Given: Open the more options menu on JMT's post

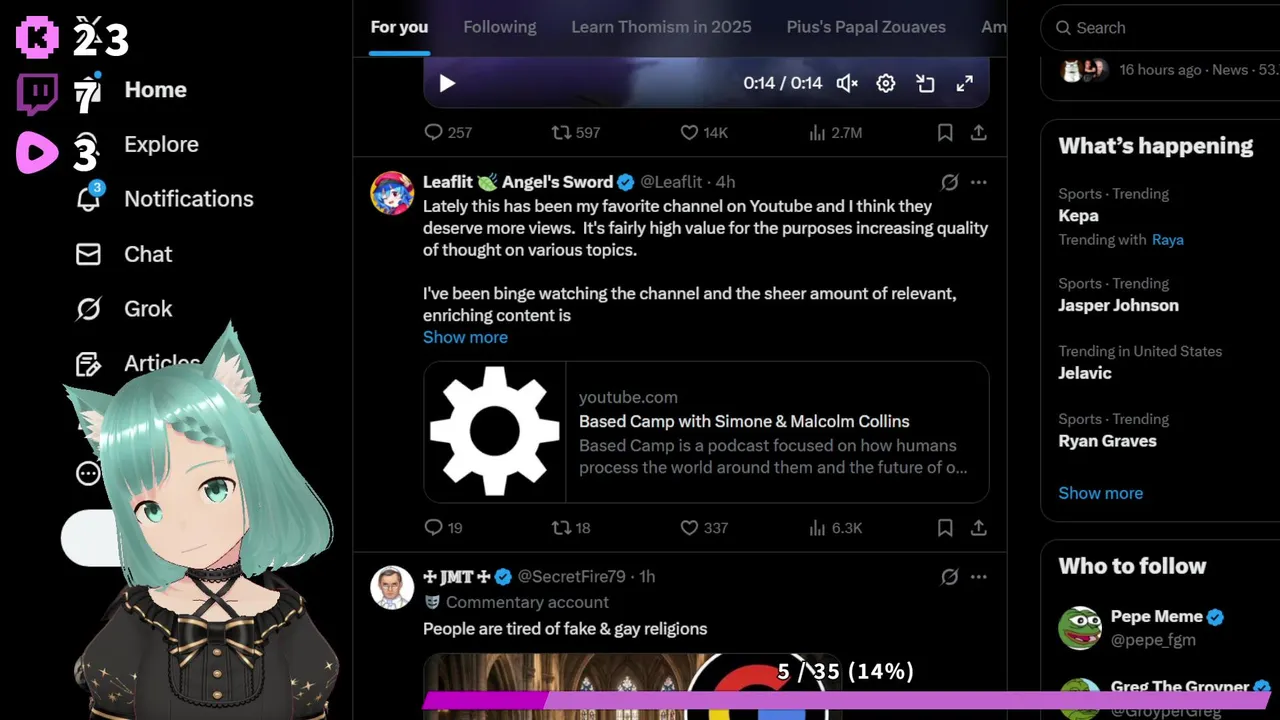Looking at the screenshot, I should [x=979, y=576].
